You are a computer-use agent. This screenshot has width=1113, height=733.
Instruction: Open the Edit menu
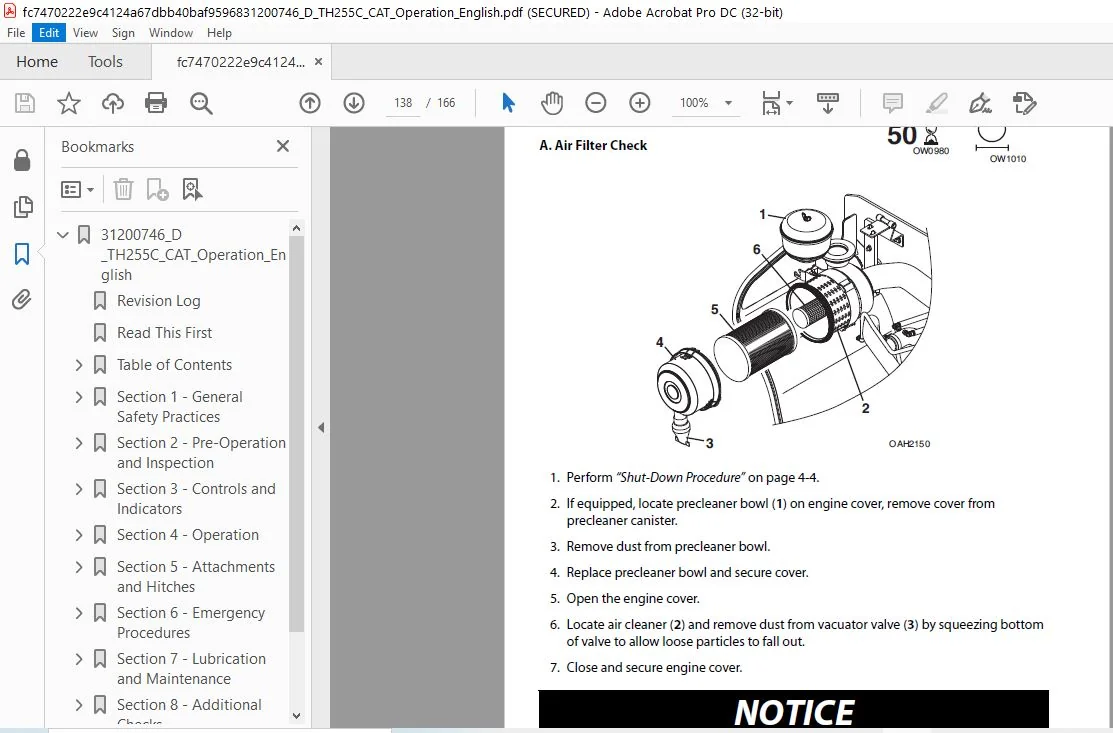pos(49,33)
